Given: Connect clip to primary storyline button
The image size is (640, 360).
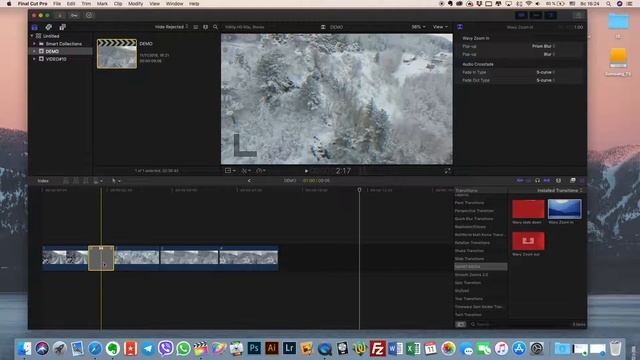Looking at the screenshot, I should coord(66,180).
